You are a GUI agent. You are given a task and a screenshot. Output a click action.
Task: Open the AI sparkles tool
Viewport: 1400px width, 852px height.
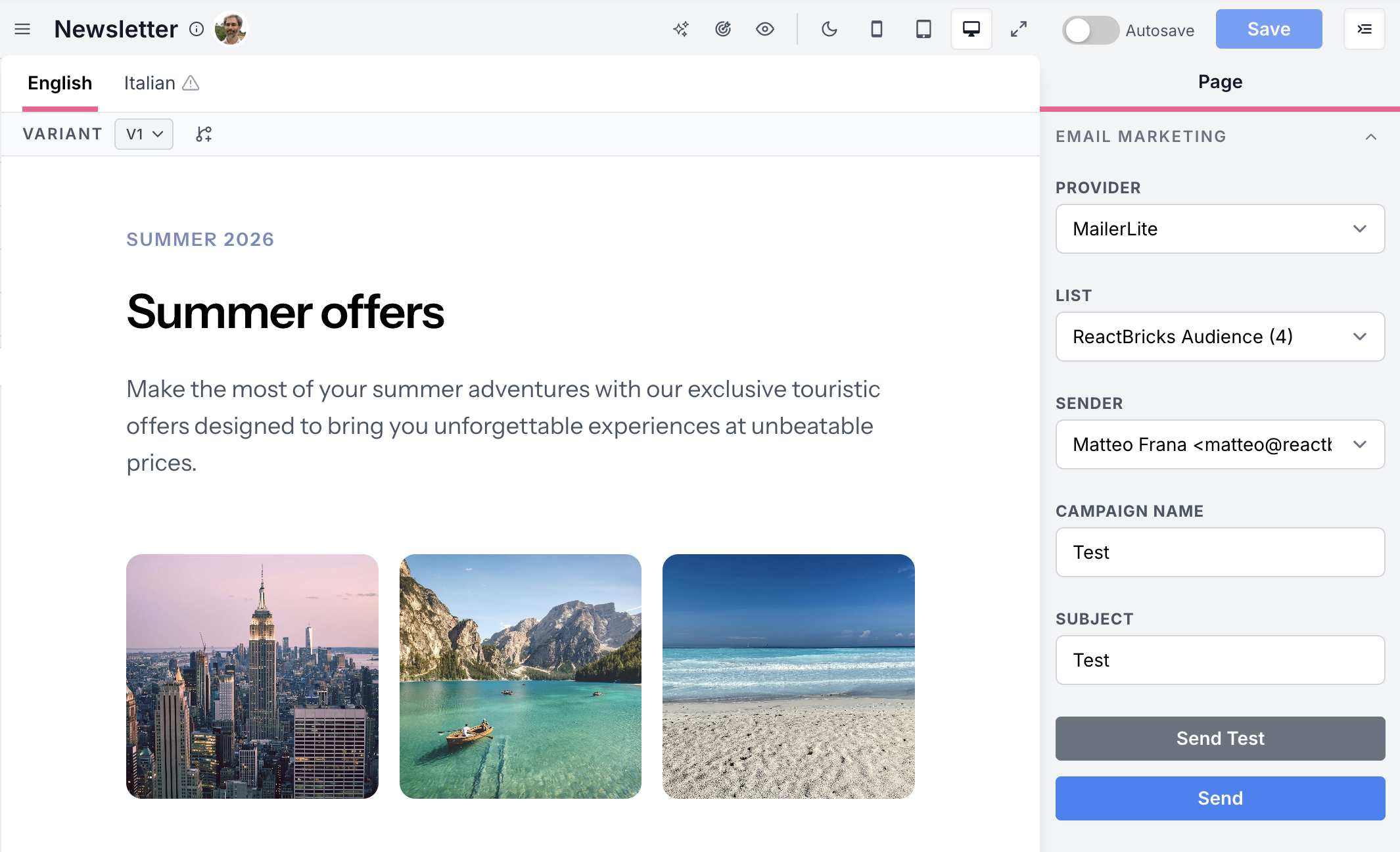click(x=681, y=29)
